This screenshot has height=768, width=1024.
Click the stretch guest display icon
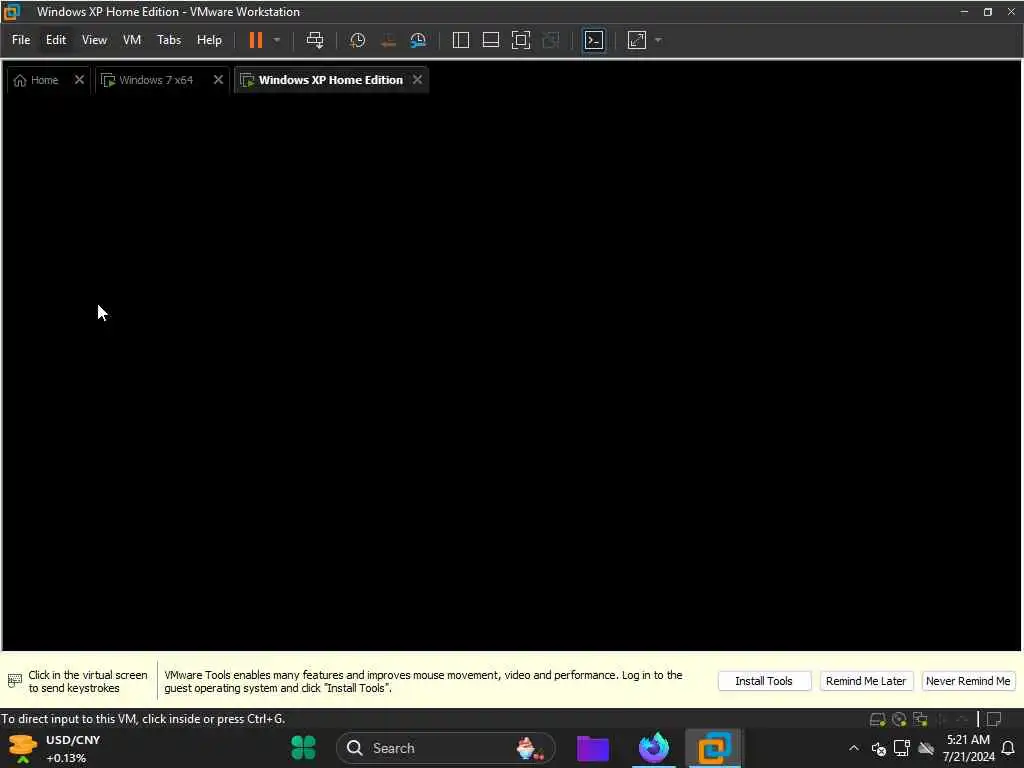tap(637, 40)
